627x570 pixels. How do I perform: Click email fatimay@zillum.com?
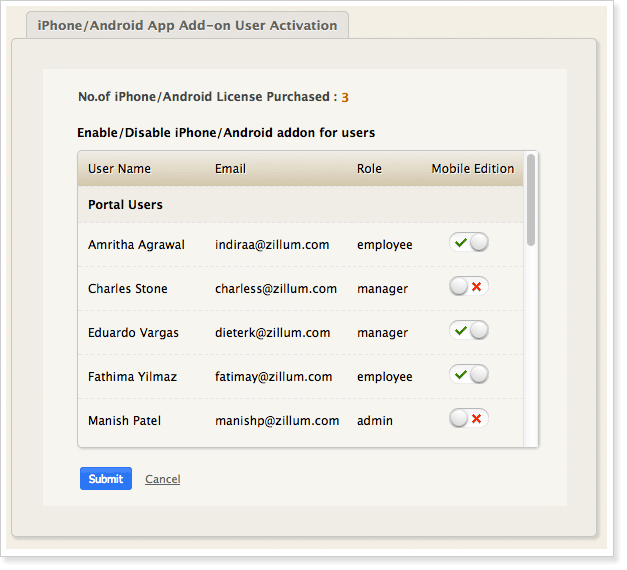point(273,377)
